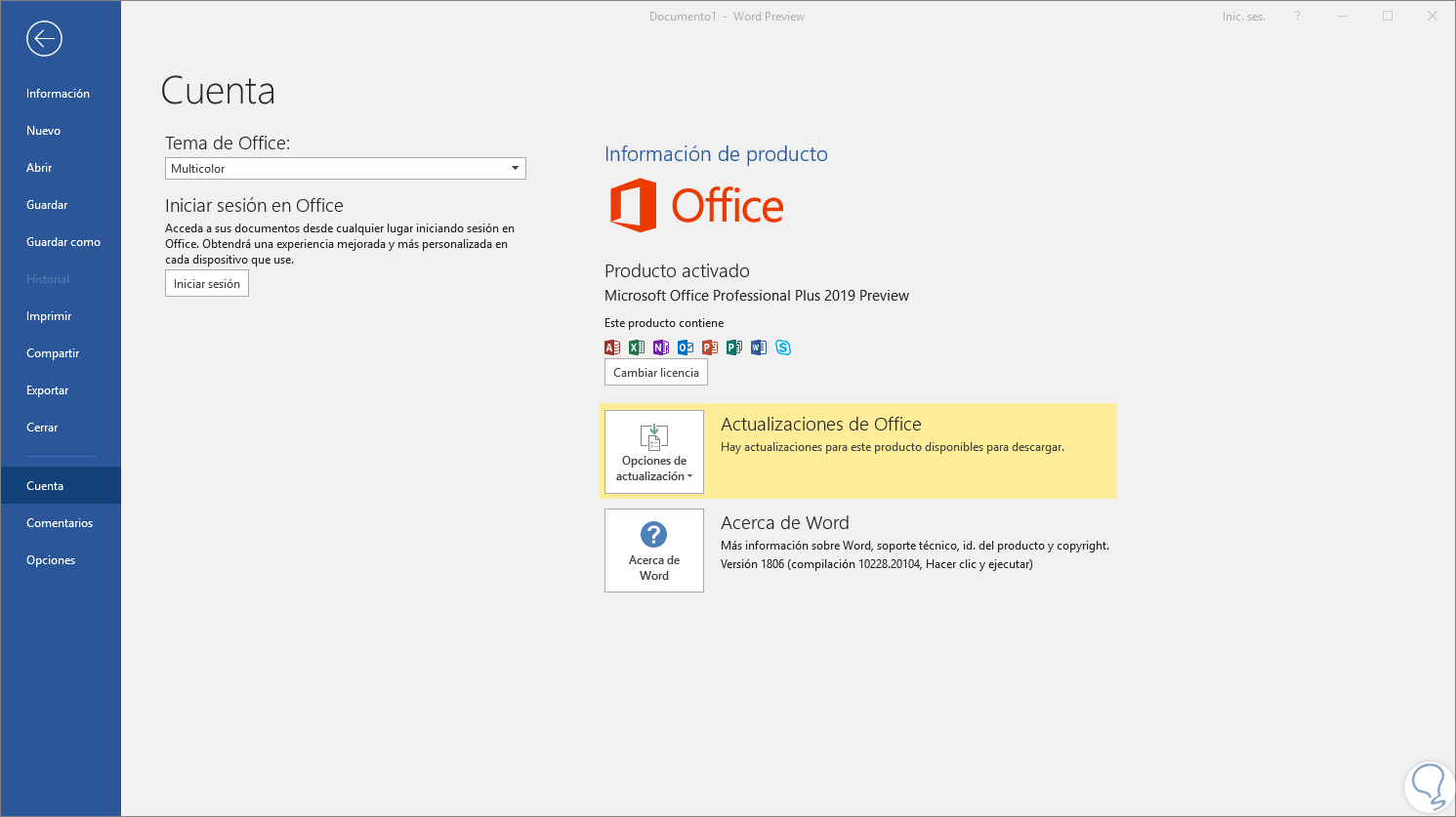
Task: Open the Compartir page
Action: 53,353
